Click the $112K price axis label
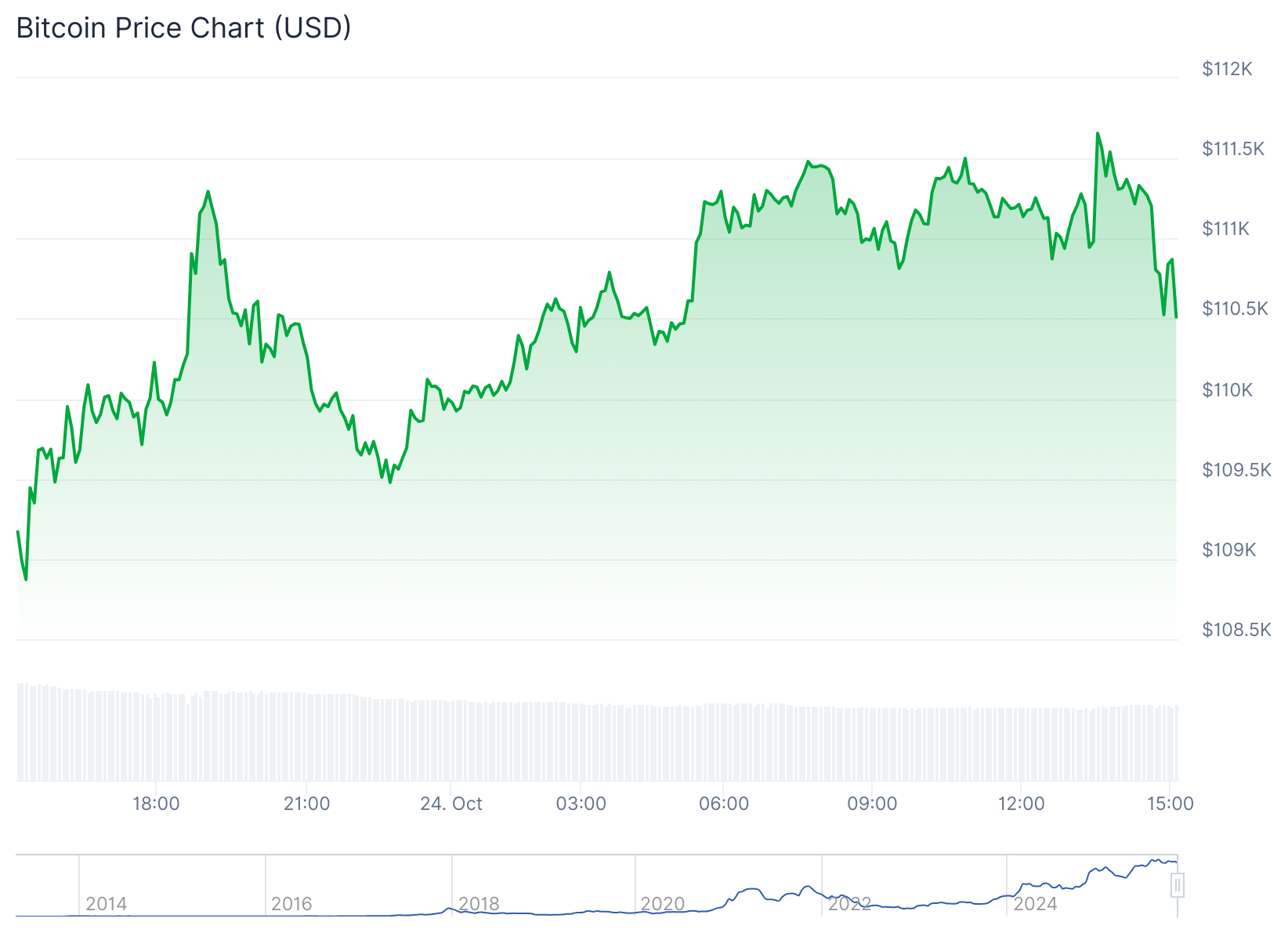Viewport: 1288px width, 940px height. coord(1227,69)
